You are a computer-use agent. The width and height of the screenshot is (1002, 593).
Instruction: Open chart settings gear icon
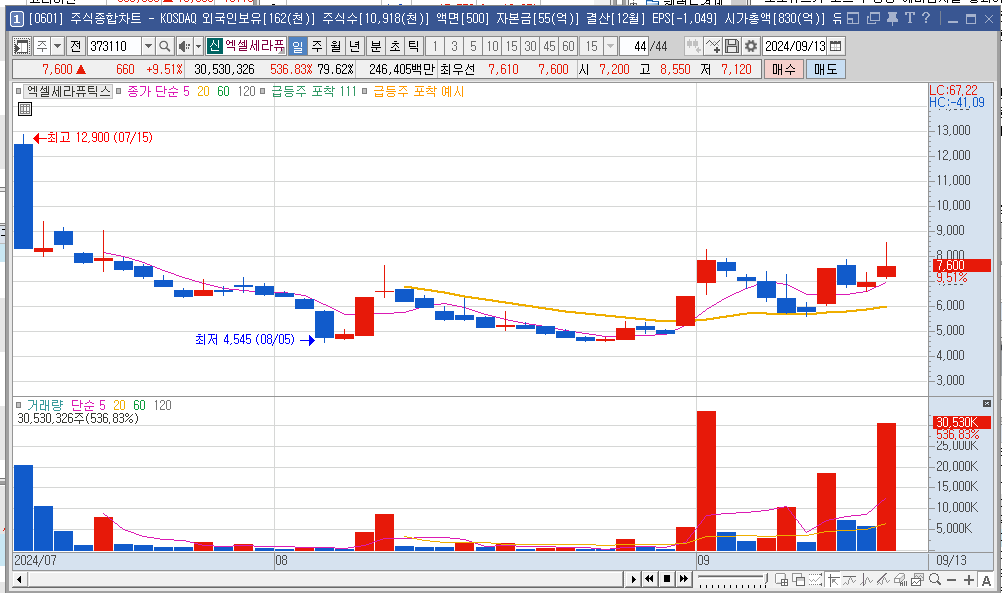[751, 46]
